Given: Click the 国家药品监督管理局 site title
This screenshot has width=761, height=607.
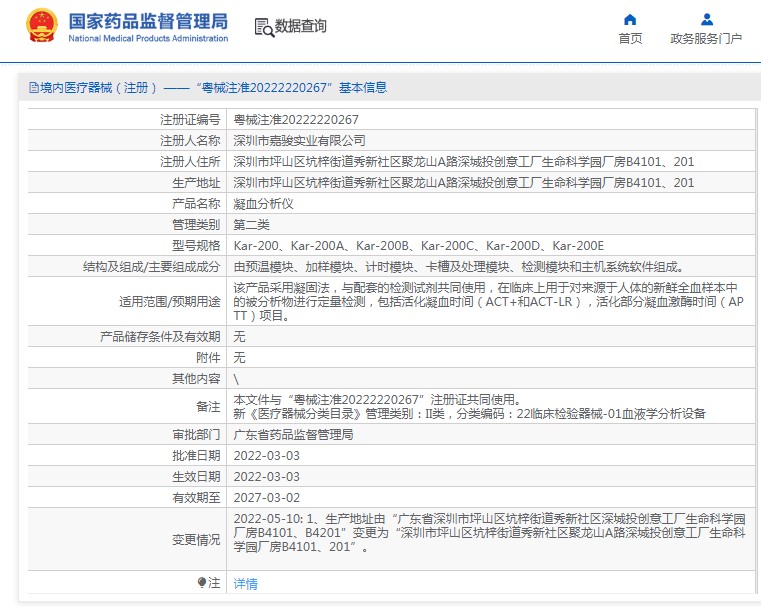Looking at the screenshot, I should click(148, 21).
